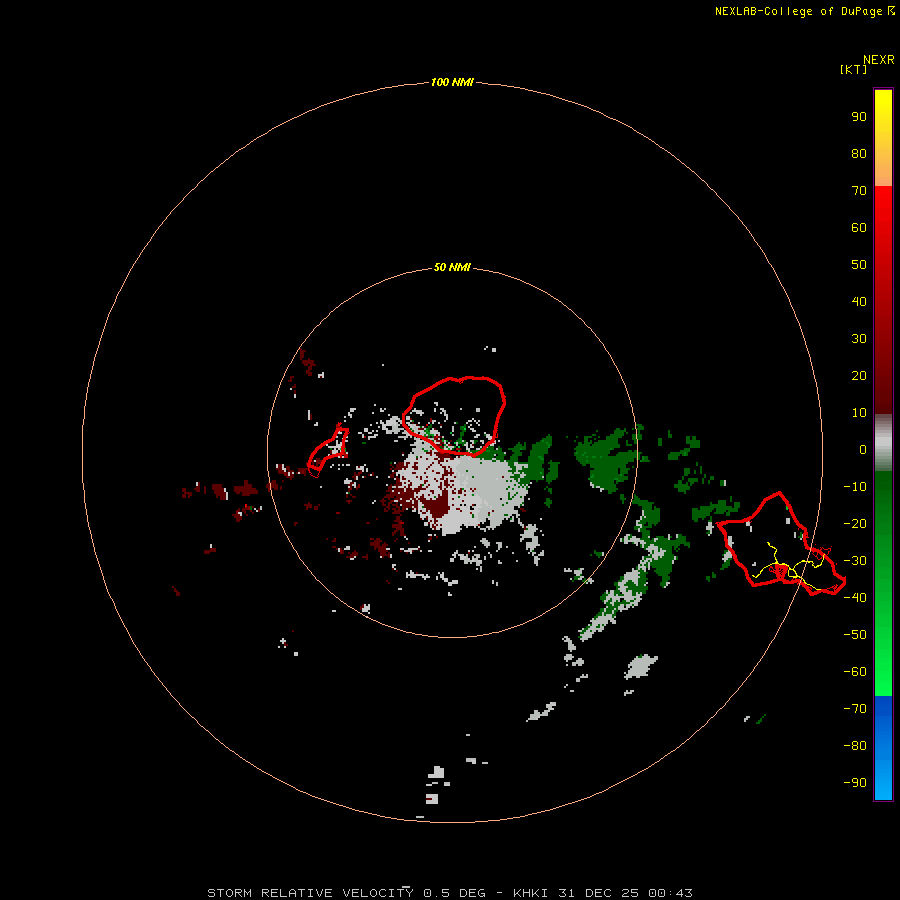Click the 50 value on the velocity scale

859,265
